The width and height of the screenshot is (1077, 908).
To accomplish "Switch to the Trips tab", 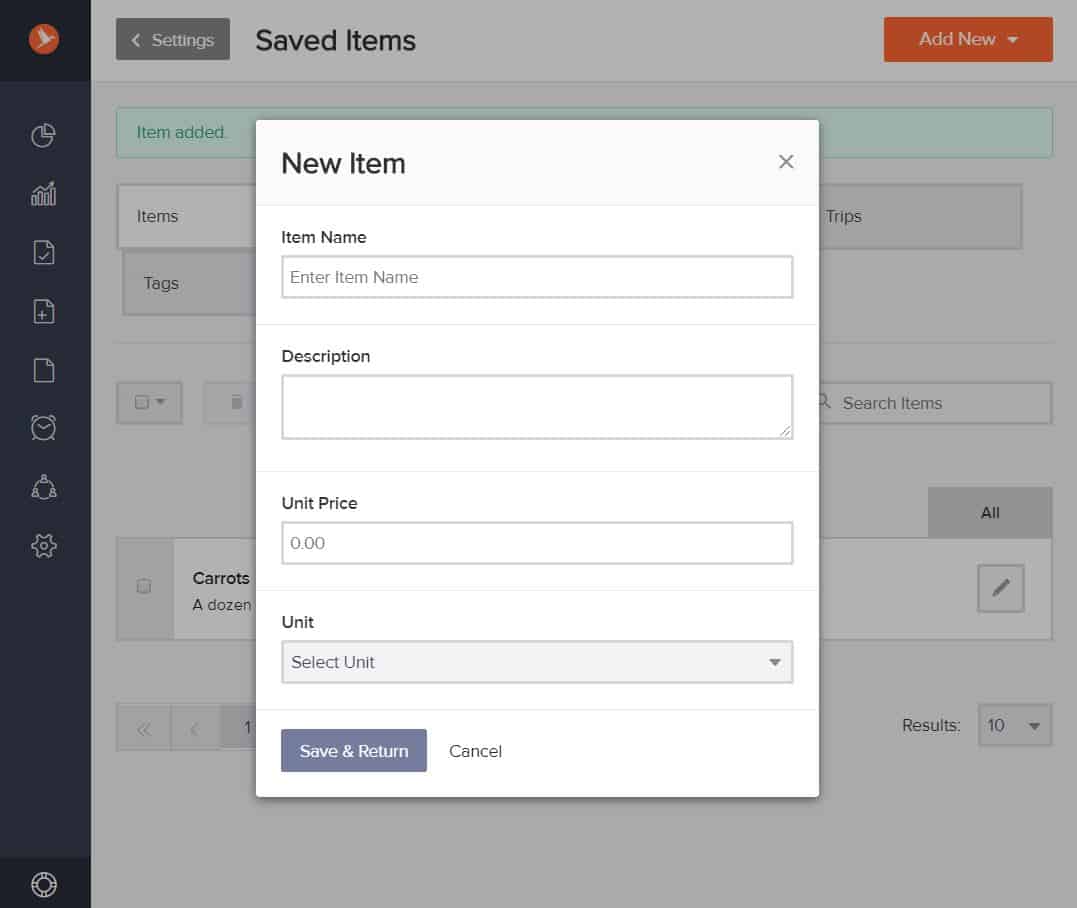I will point(920,216).
